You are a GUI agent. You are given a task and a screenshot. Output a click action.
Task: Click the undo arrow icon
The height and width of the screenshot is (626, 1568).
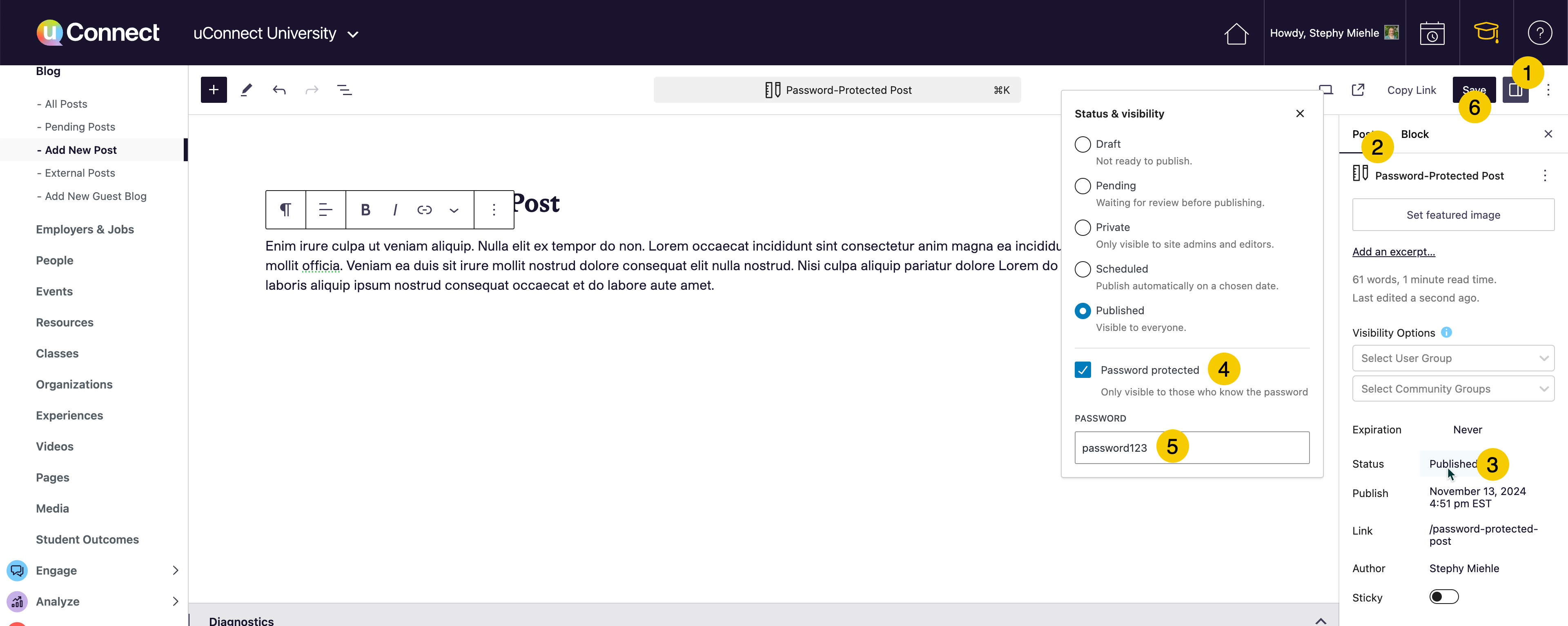click(279, 90)
